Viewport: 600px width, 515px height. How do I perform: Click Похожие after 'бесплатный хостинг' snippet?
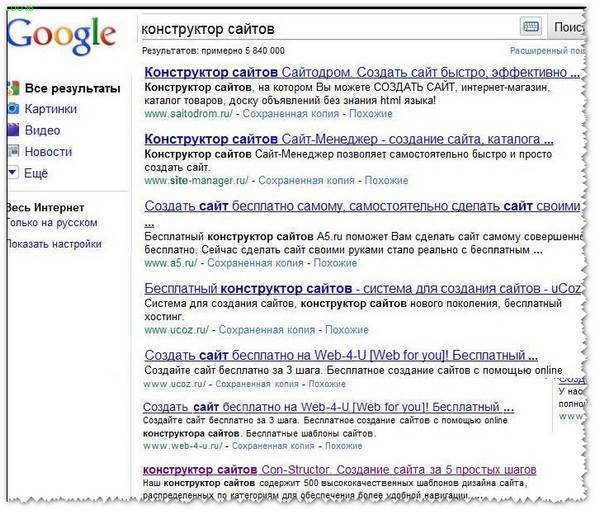(347, 330)
